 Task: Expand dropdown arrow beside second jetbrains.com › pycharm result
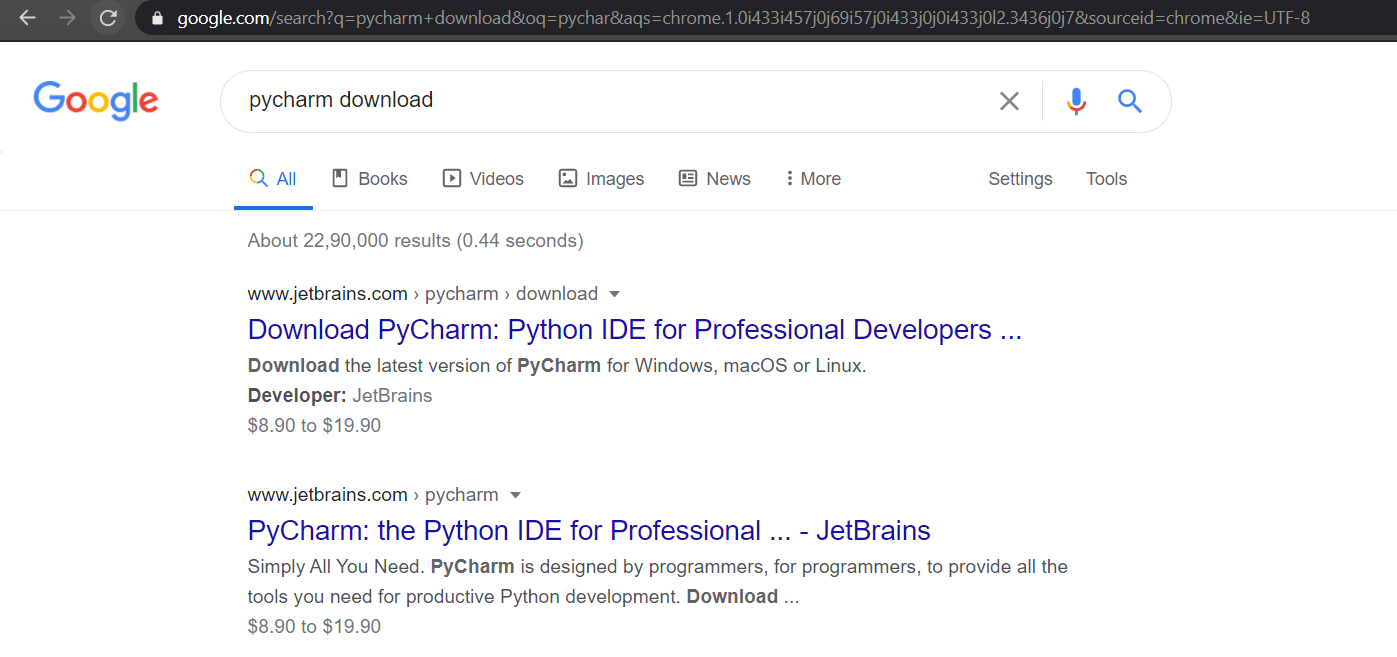point(516,495)
